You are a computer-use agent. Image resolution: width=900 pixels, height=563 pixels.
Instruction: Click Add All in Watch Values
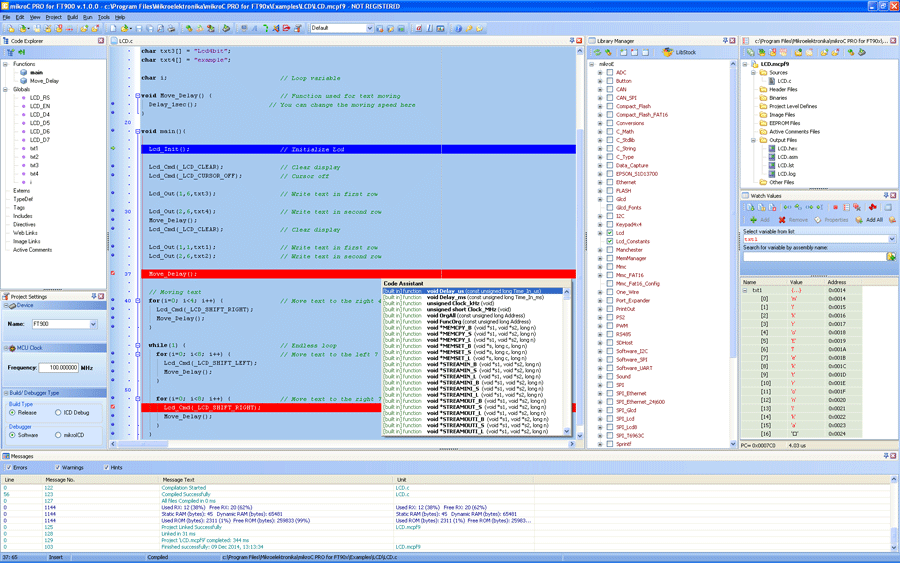click(x=870, y=220)
